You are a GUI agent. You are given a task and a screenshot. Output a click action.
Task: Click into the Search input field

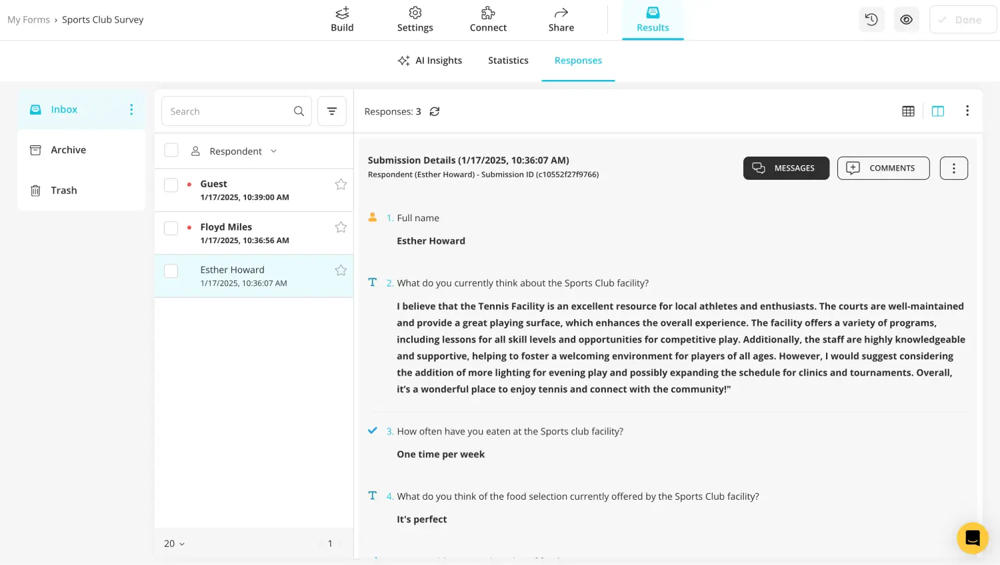pos(228,111)
